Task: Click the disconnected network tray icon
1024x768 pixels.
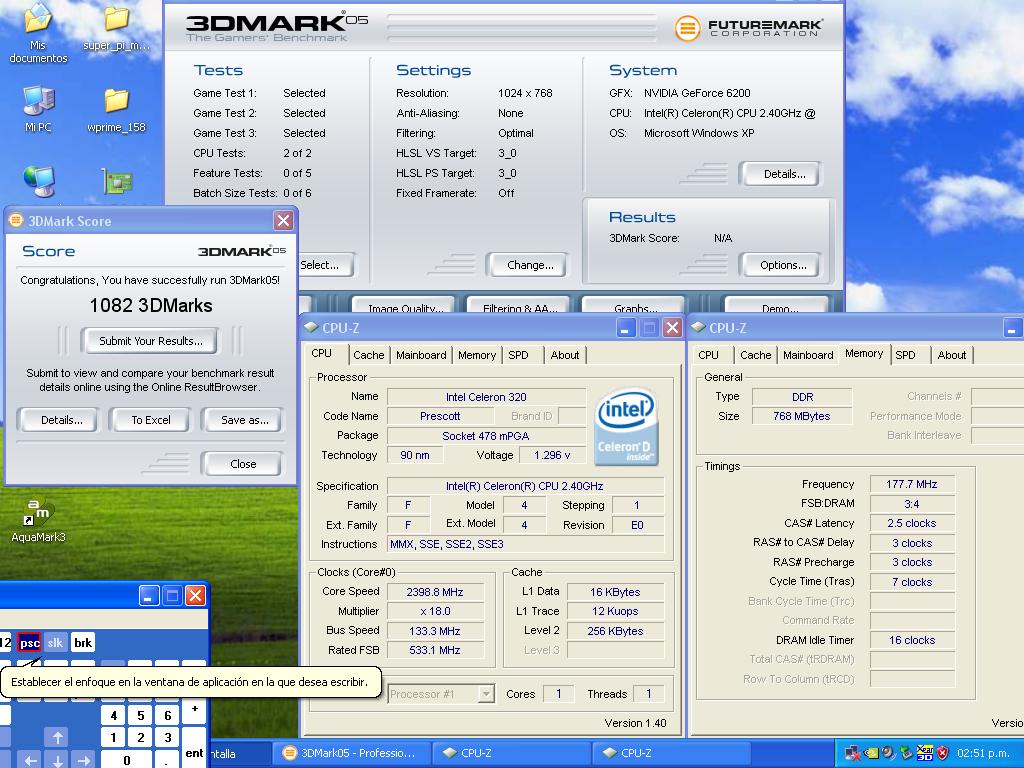Action: coord(852,753)
